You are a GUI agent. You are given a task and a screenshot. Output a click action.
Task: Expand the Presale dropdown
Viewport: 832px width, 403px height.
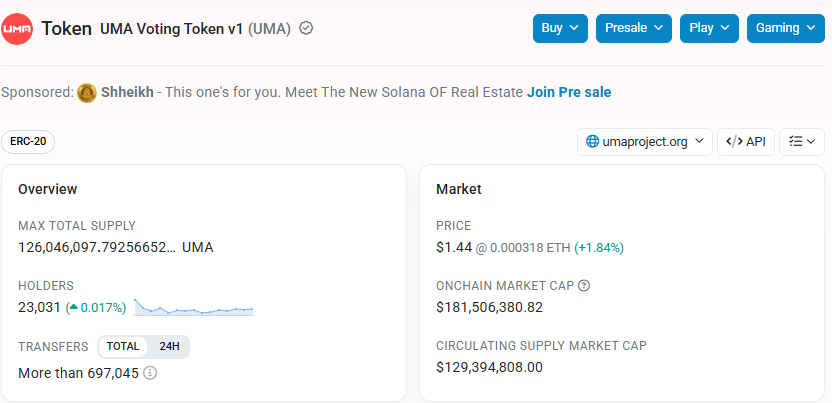click(634, 28)
